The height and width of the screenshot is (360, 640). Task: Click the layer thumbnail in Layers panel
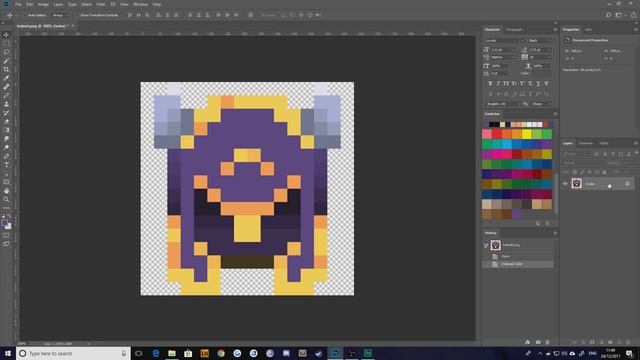pos(577,184)
